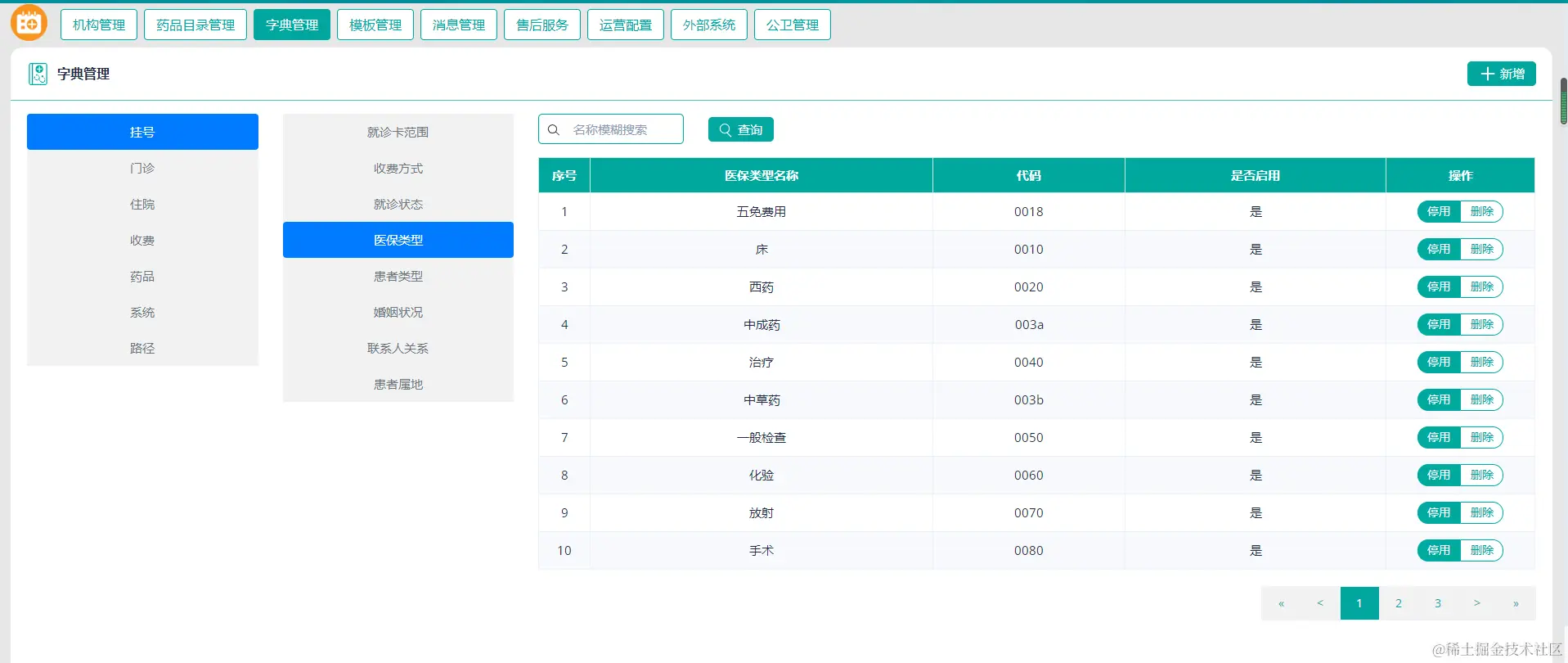Open the 药品目录管理 menu
Image resolution: width=1568 pixels, height=663 pixels.
[195, 25]
